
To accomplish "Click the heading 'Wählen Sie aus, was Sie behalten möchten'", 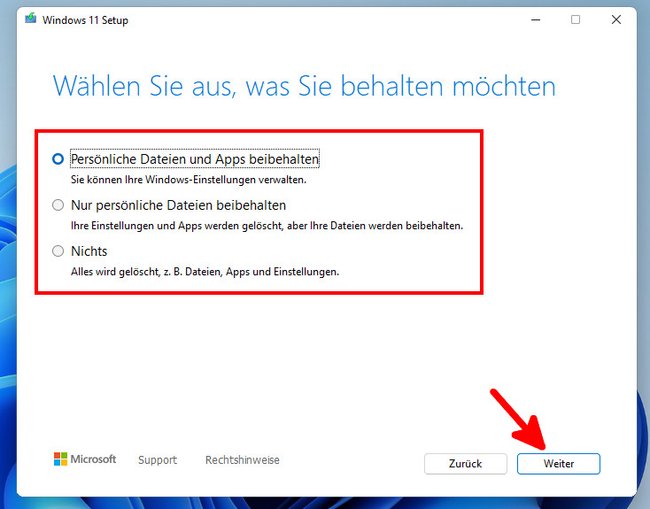I will click(304, 86).
